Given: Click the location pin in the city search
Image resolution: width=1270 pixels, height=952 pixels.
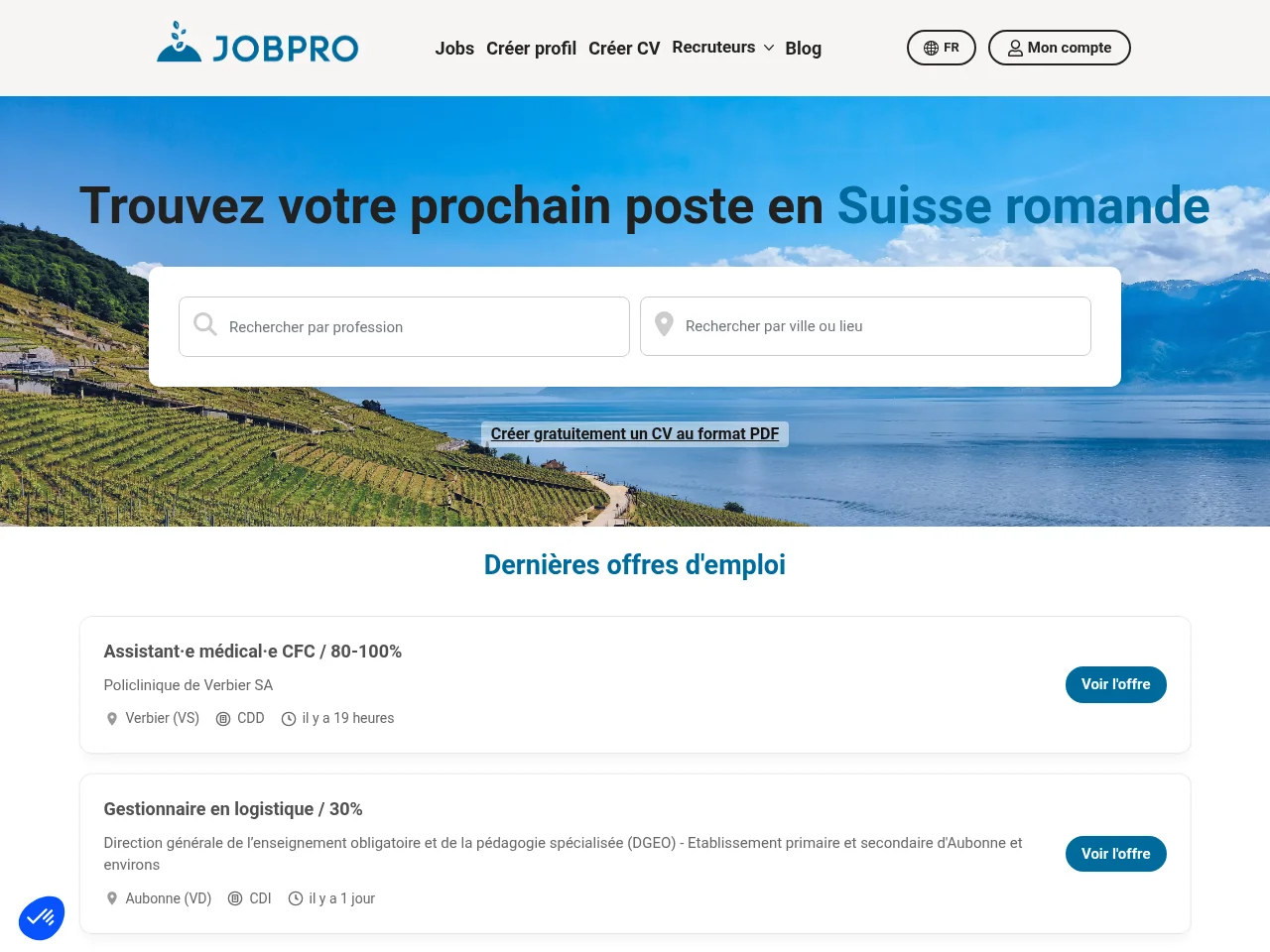Looking at the screenshot, I should tap(665, 324).
